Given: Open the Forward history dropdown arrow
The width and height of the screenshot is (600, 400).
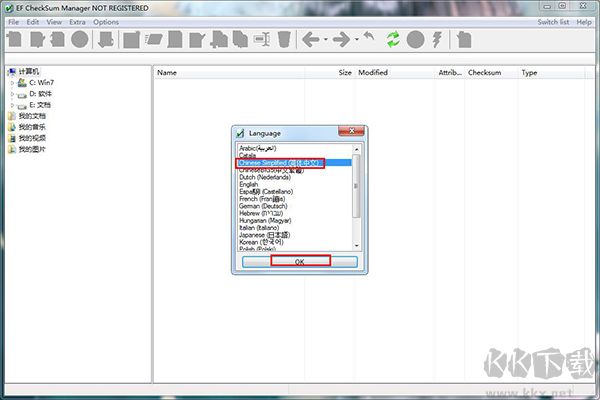Looking at the screenshot, I should point(356,39).
